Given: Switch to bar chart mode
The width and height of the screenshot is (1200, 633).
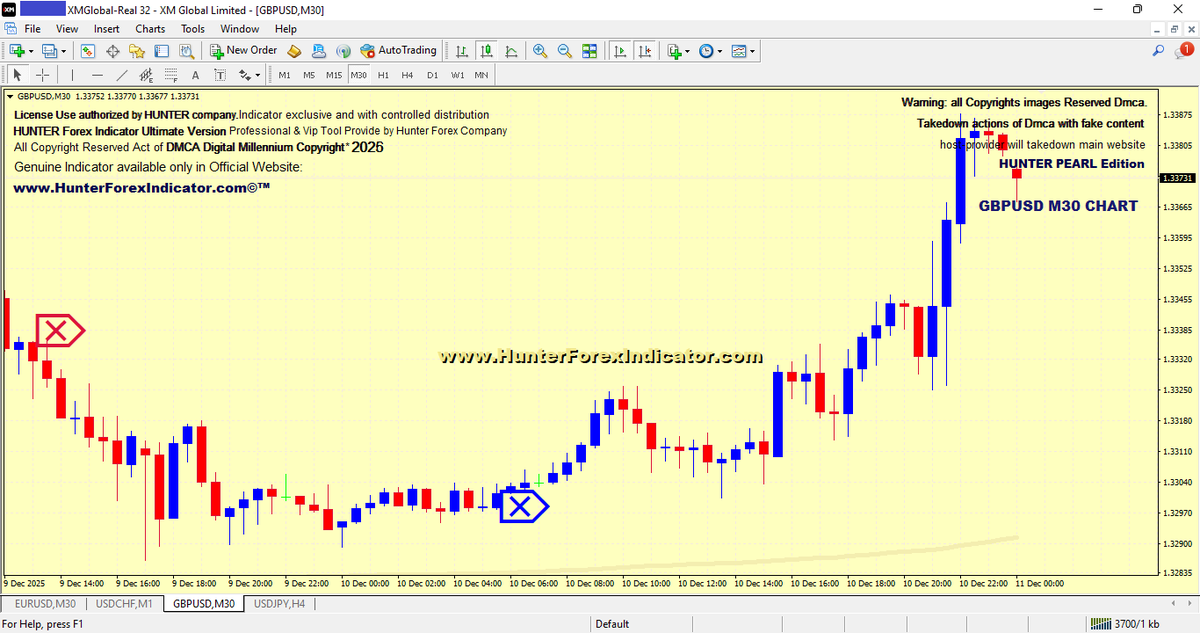Looking at the screenshot, I should 462,51.
